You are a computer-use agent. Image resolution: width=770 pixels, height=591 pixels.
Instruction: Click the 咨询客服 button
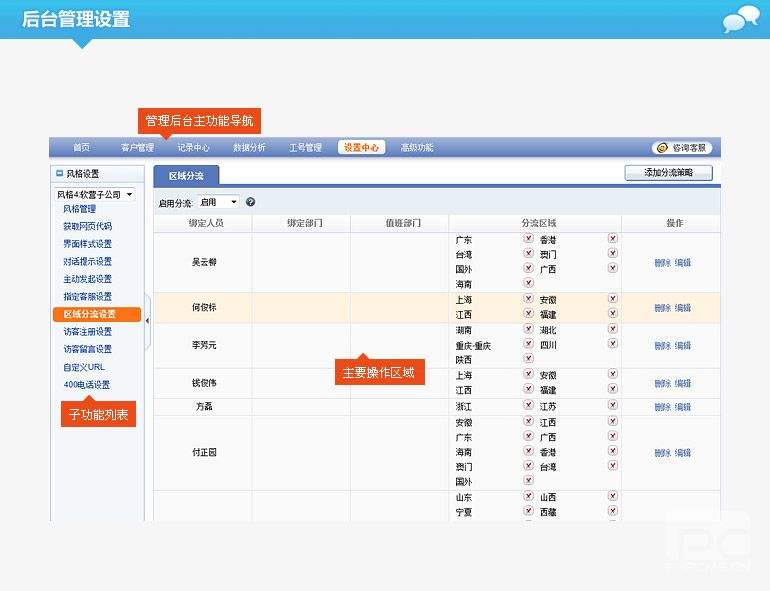[682, 147]
